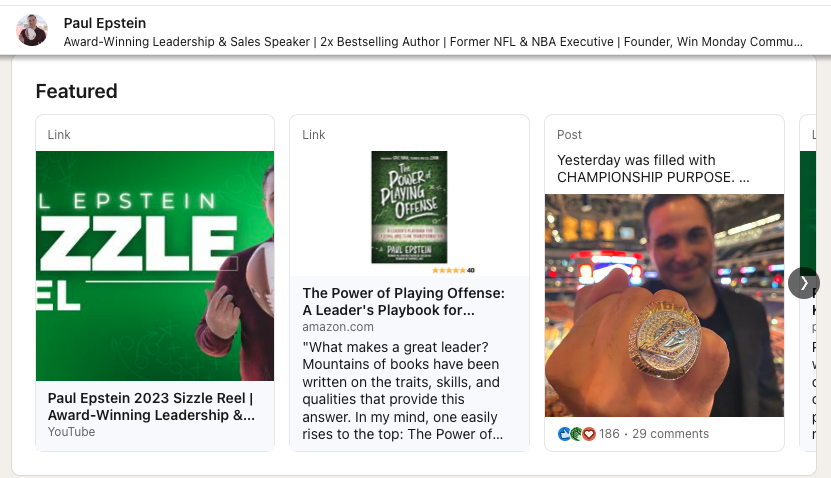Open the championship ring post photo
Screen dimensions: 831x478
tap(664, 305)
